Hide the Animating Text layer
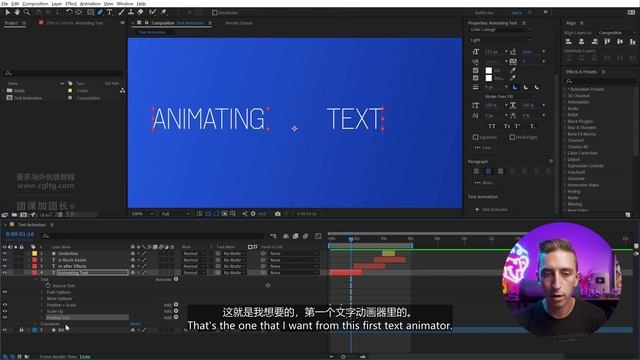The height and width of the screenshot is (360, 640). point(4,272)
